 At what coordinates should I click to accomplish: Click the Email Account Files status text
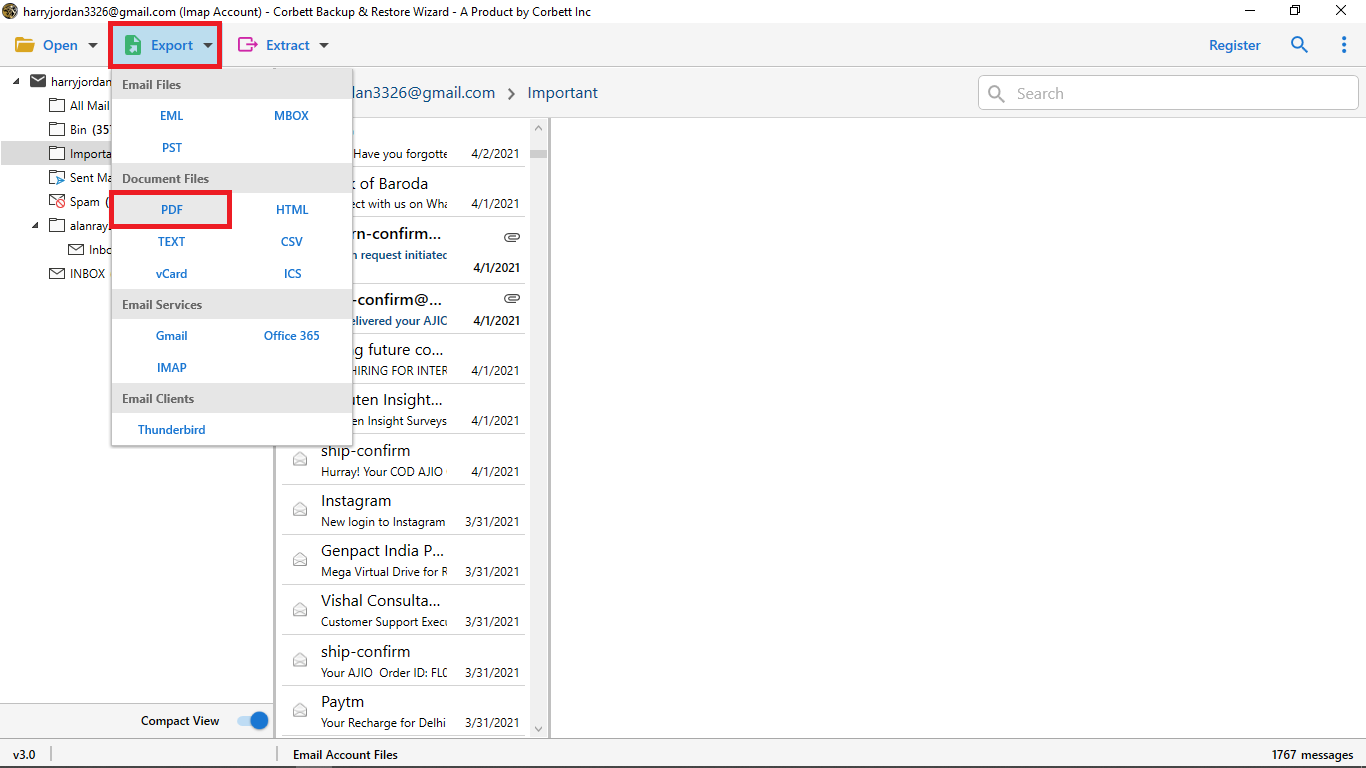coord(345,755)
